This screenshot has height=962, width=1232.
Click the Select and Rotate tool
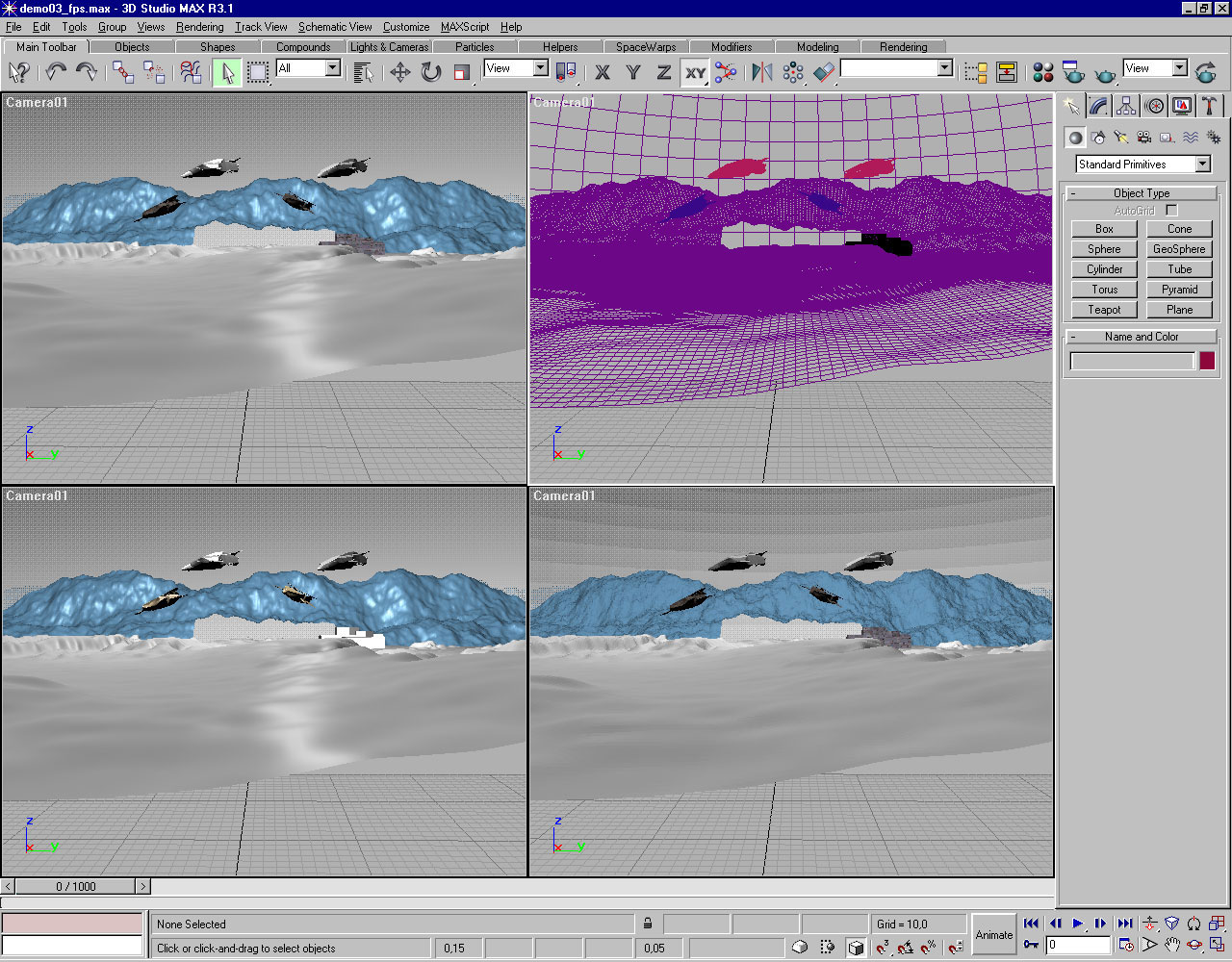point(431,72)
